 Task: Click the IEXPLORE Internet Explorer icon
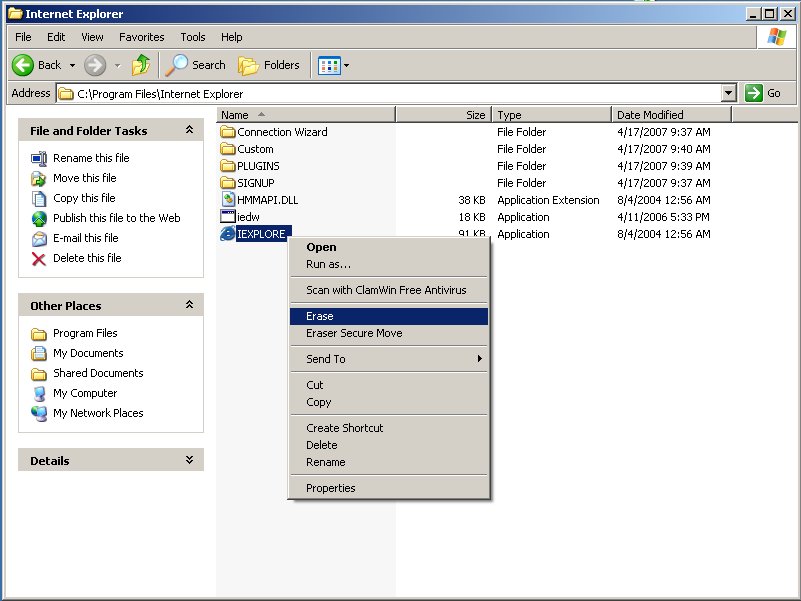227,234
